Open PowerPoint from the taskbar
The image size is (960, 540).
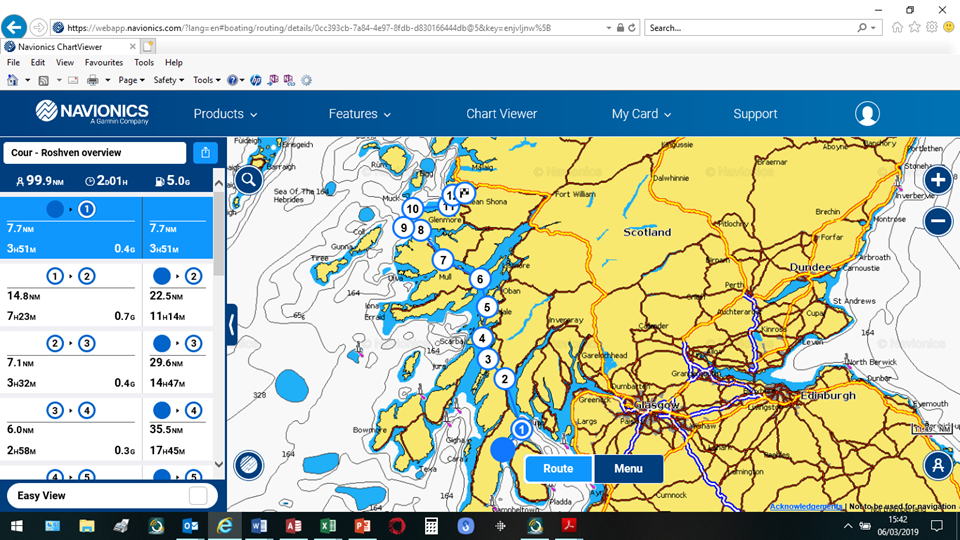point(362,525)
